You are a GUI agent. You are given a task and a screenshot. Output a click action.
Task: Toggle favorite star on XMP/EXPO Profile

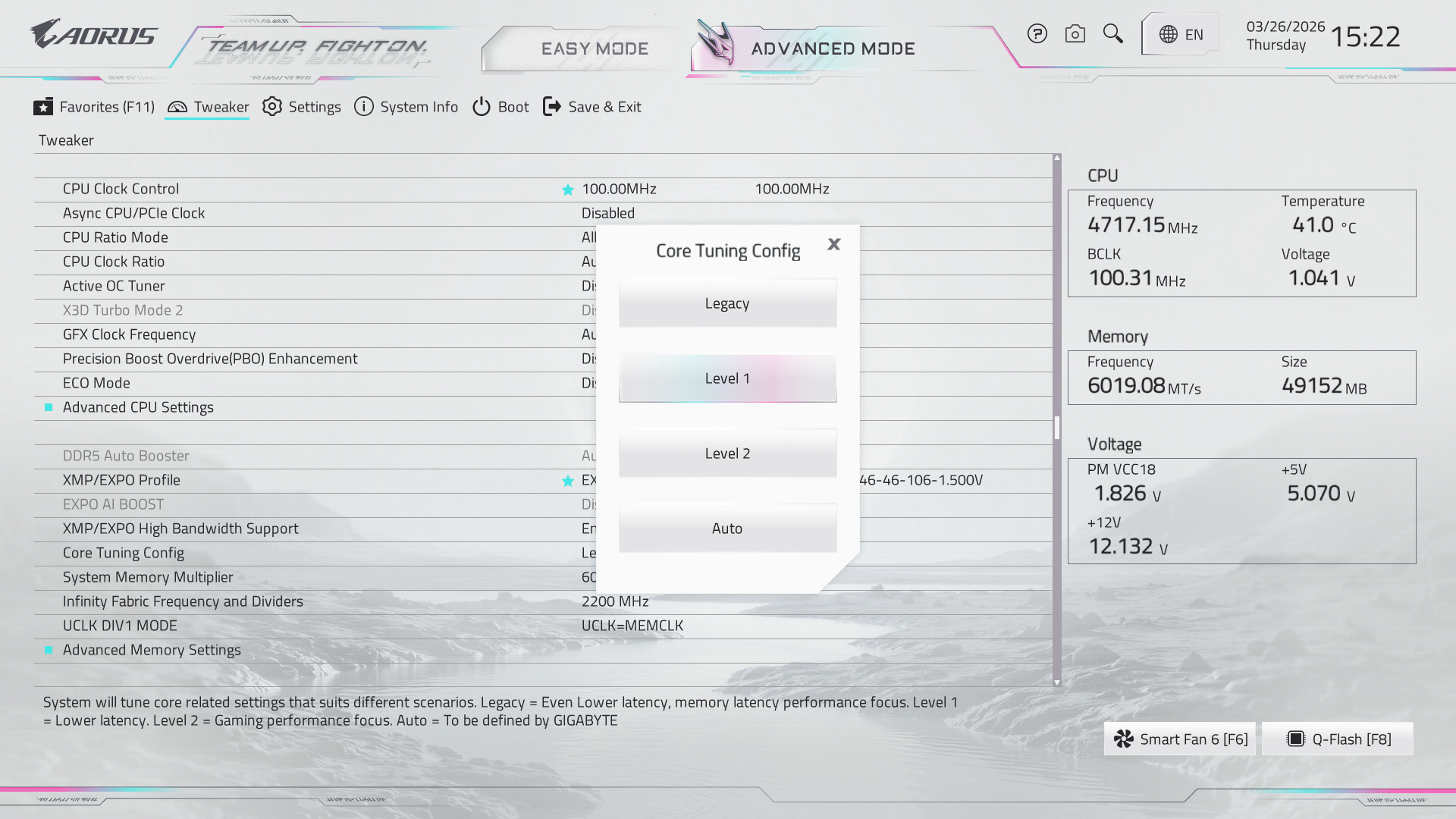pos(567,481)
